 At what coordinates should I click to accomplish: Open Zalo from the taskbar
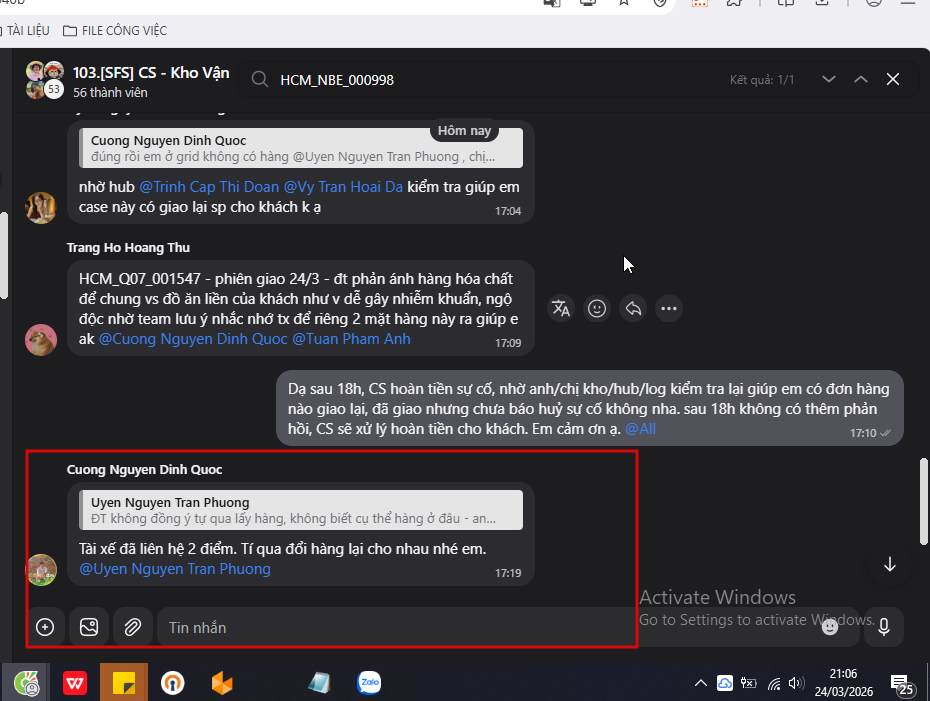(x=369, y=683)
